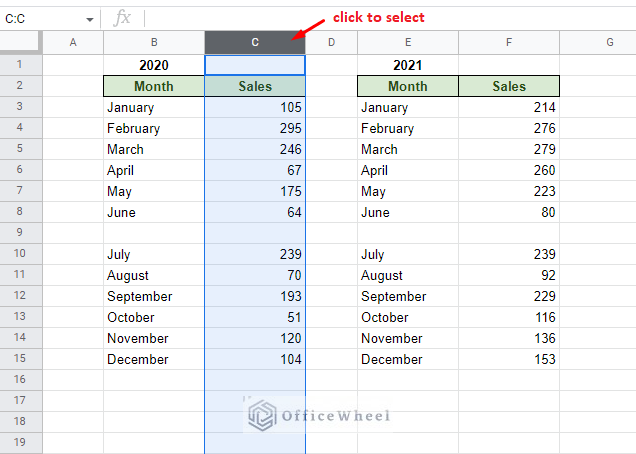Click the Sales header in the 2020 table
The height and width of the screenshot is (454, 636).
point(255,86)
